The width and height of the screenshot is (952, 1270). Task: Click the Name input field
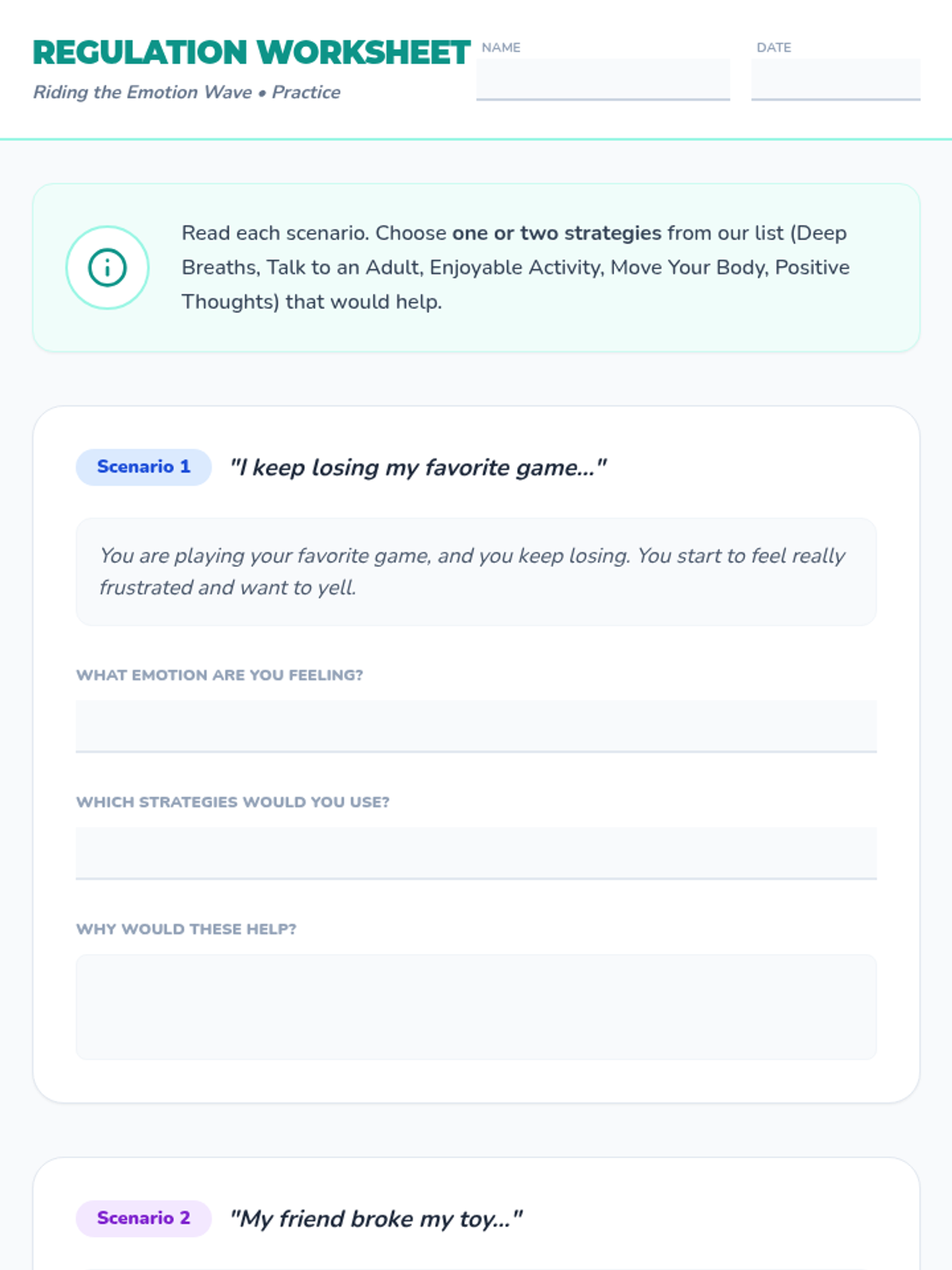click(602, 79)
